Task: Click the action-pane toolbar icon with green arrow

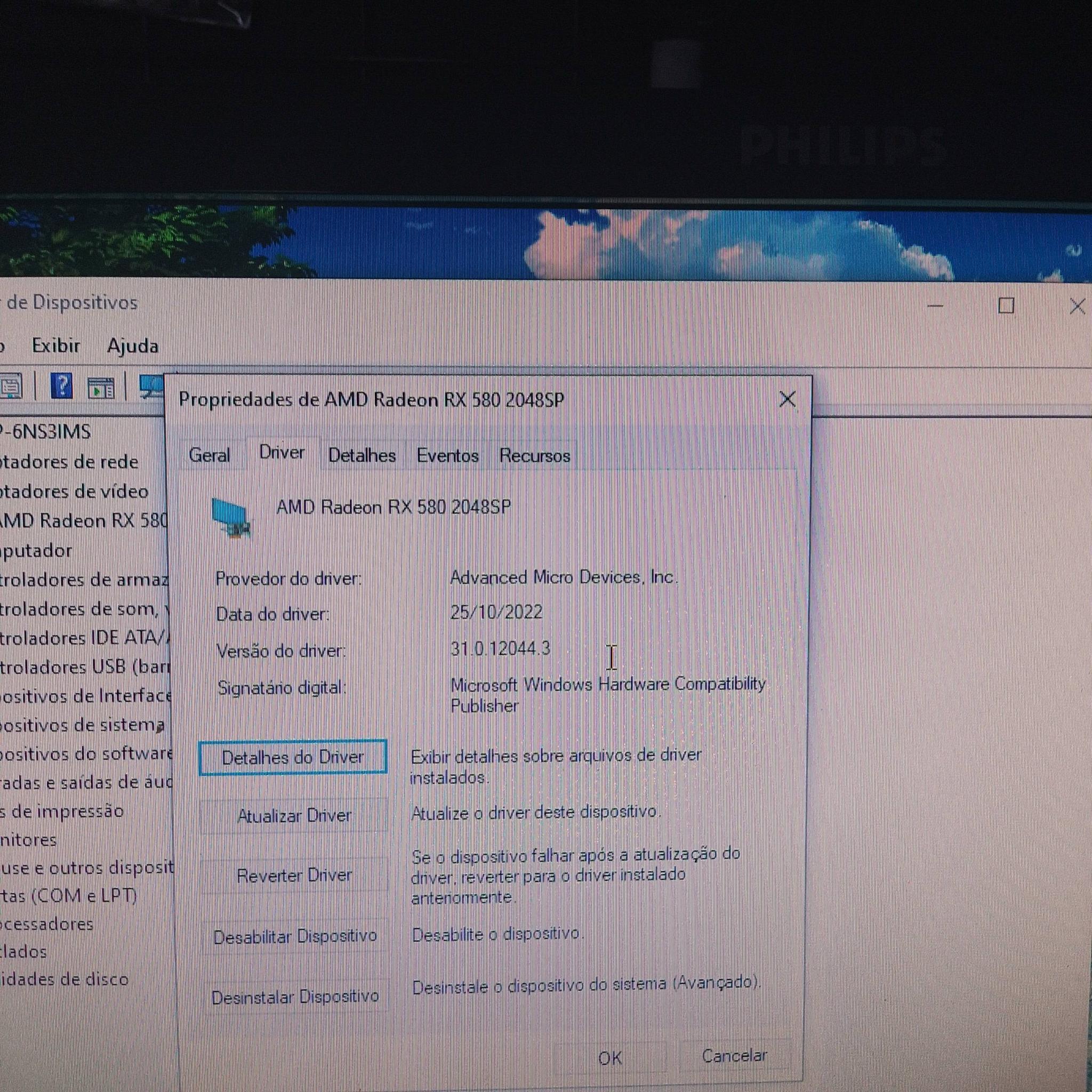Action: click(x=101, y=388)
